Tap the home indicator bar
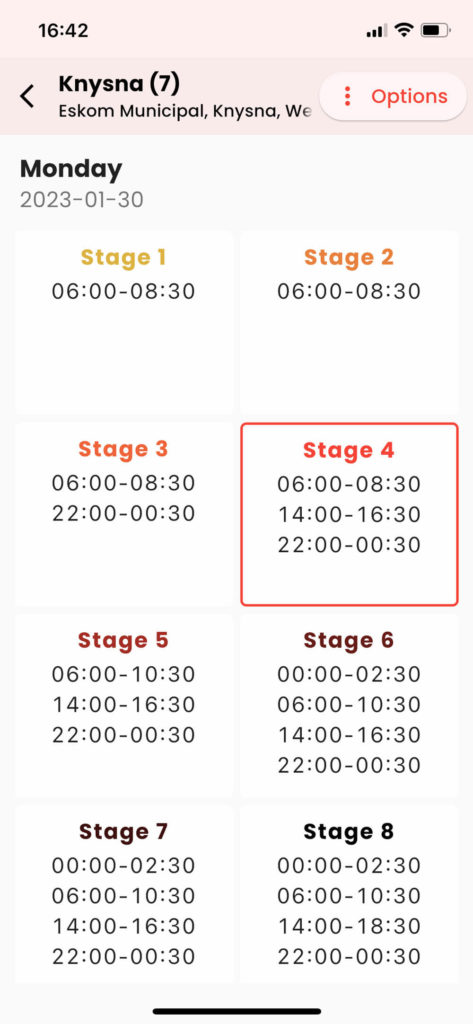The image size is (473, 1024). (236, 1011)
